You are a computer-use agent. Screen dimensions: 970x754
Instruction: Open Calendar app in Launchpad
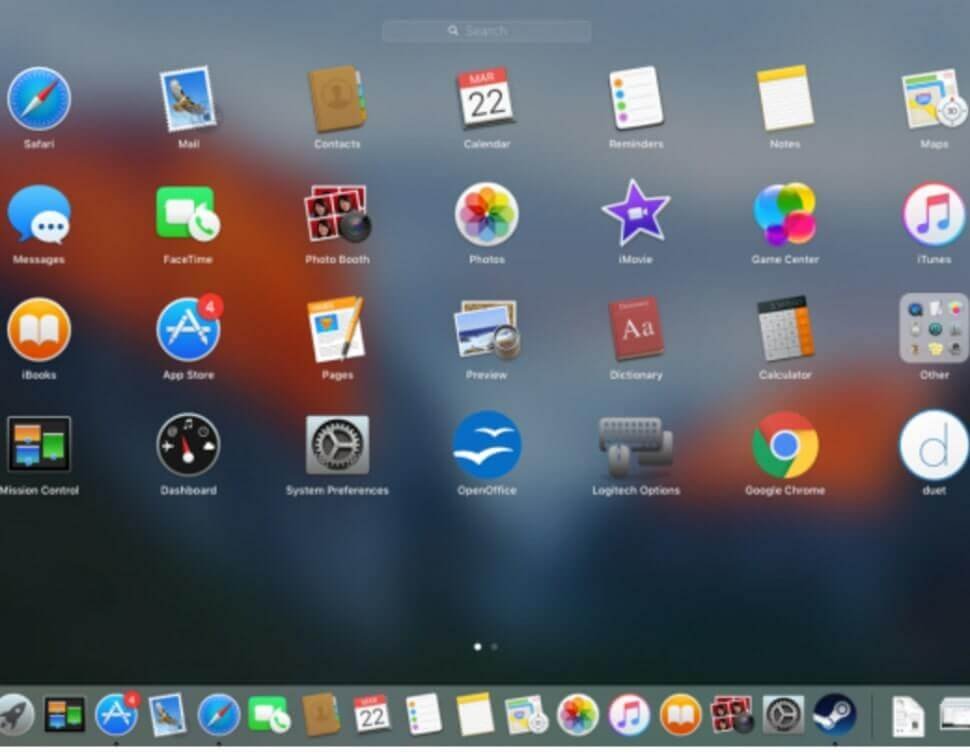click(487, 99)
